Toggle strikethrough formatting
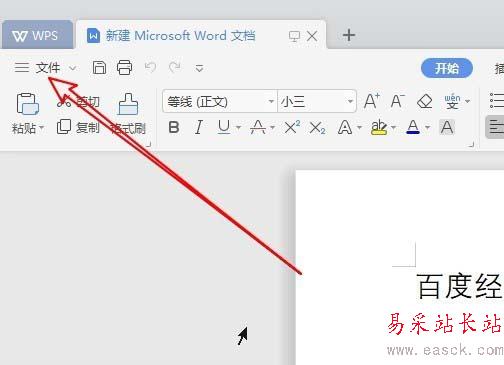 point(258,127)
